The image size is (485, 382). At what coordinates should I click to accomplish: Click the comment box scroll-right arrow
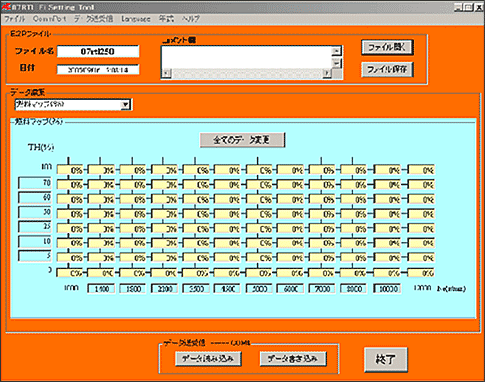coord(327,73)
